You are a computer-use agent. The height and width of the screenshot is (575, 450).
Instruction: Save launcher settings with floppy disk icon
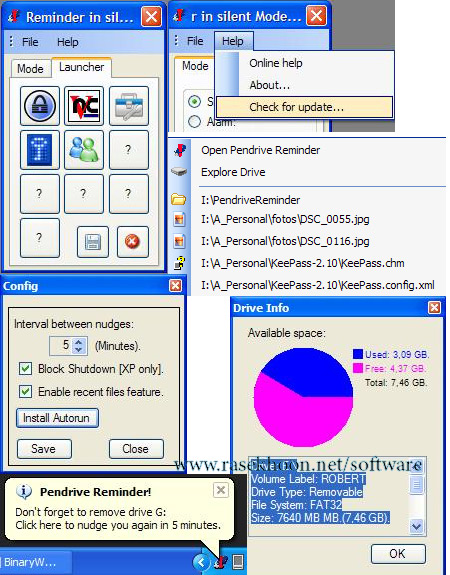(x=93, y=242)
